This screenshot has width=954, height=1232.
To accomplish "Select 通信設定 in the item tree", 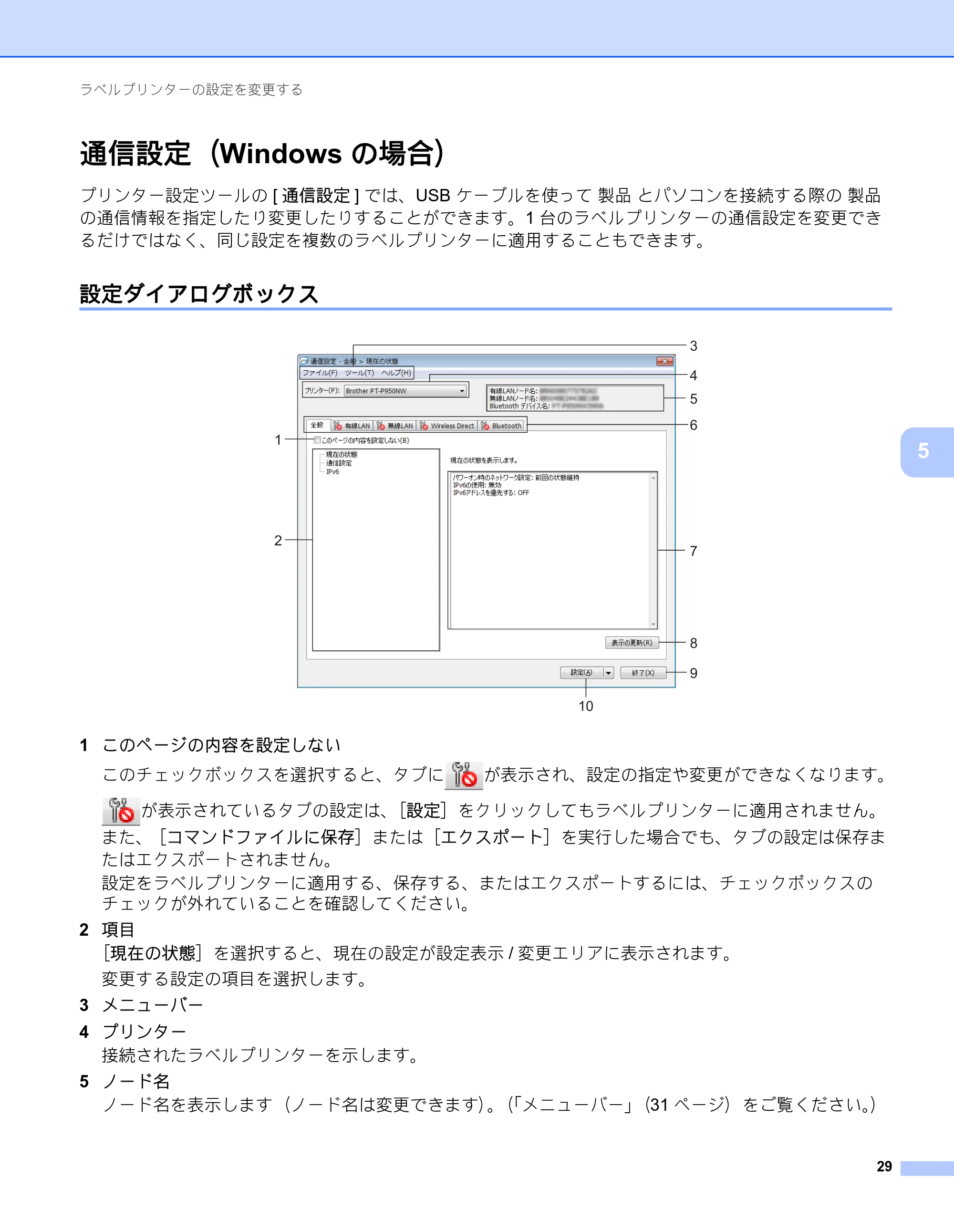I will [339, 463].
